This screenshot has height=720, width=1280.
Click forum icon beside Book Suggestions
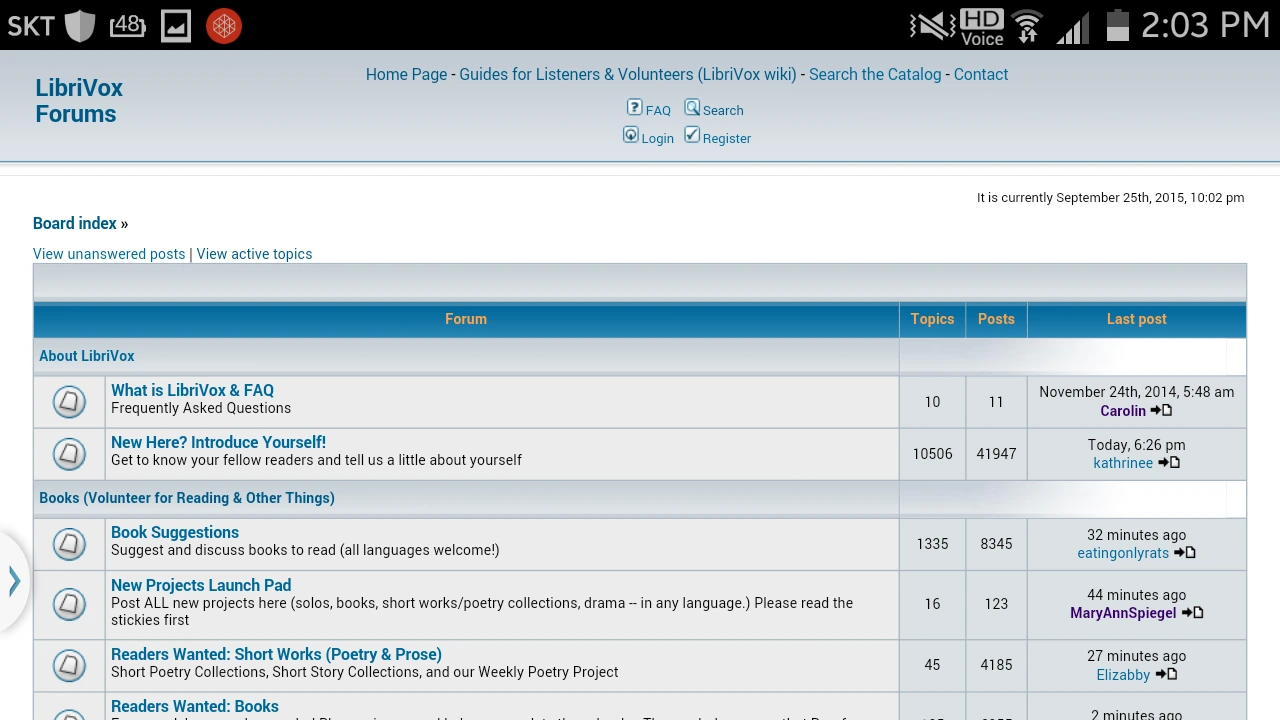pos(69,544)
